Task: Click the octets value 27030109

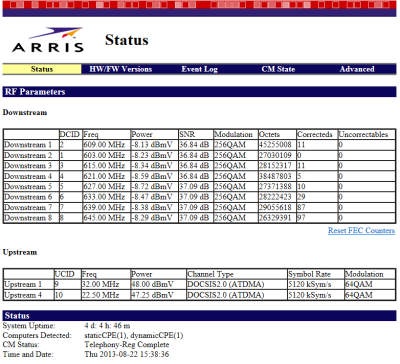Action: [275, 155]
